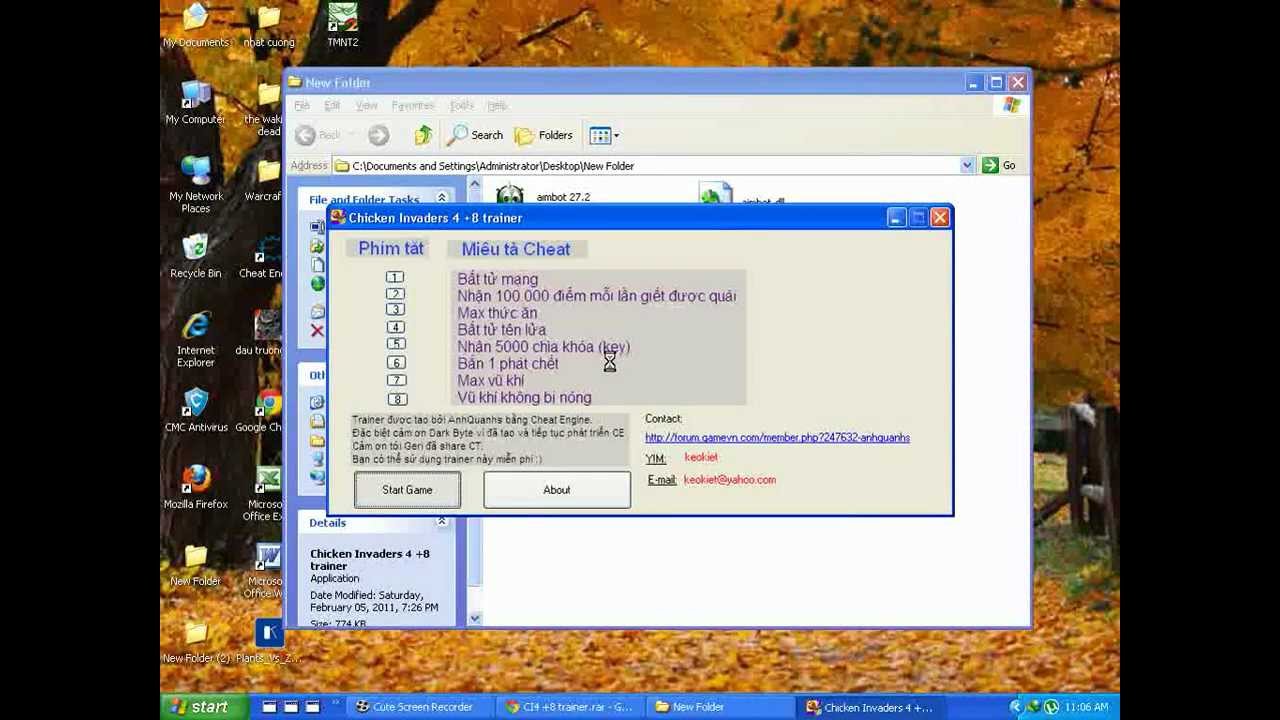Toggle the Folders pane in Explorer toolbar
This screenshot has height=720, width=1280.
(x=543, y=135)
